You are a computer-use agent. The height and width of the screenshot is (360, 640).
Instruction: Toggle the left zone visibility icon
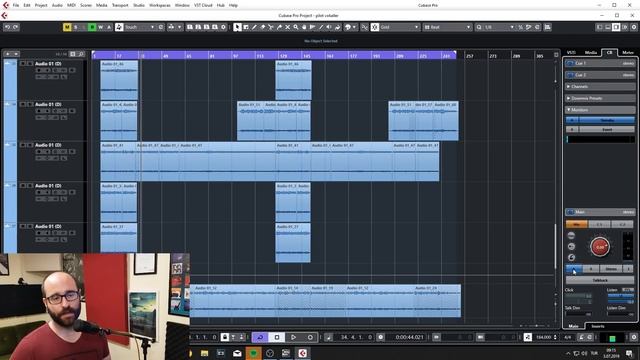click(x=599, y=27)
